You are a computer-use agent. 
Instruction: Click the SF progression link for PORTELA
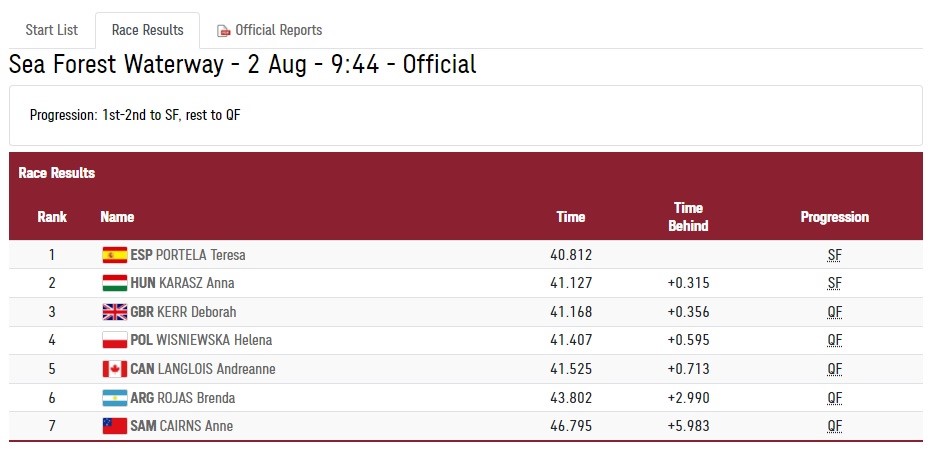tap(834, 255)
